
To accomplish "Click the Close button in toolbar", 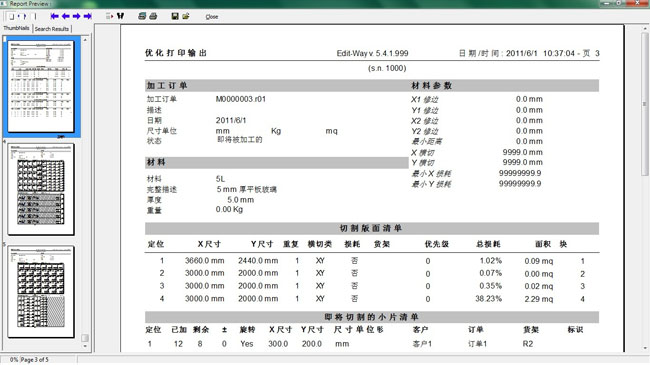I will tap(212, 17).
